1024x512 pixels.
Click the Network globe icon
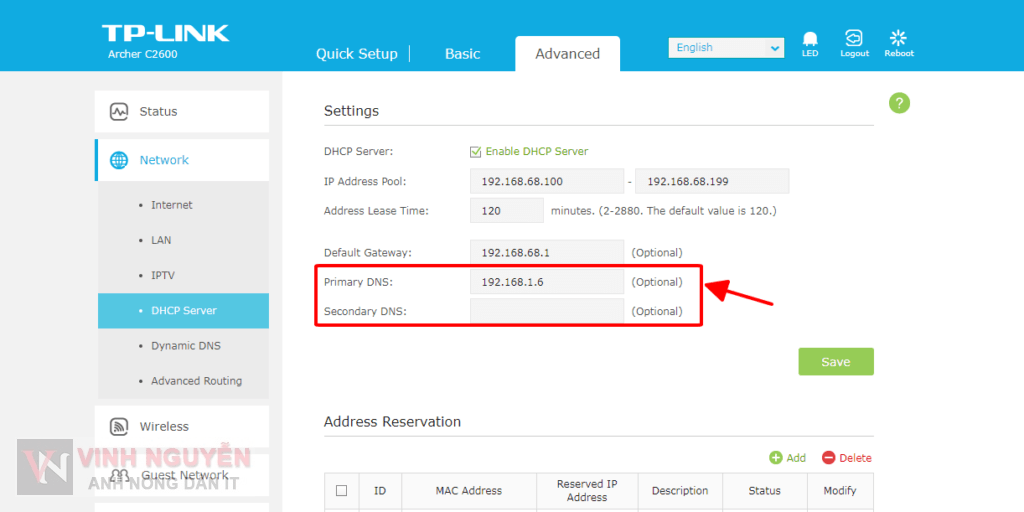pos(119,160)
